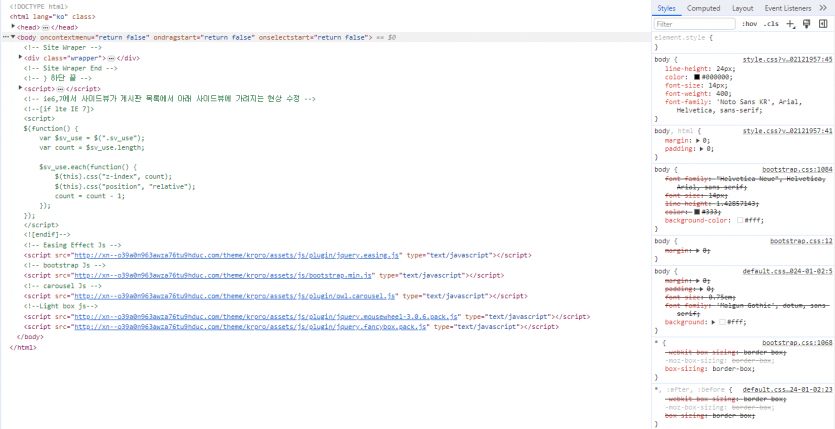Open the Event Listeners tab
Image resolution: width=835 pixels, height=429 pixels.
(788, 8)
